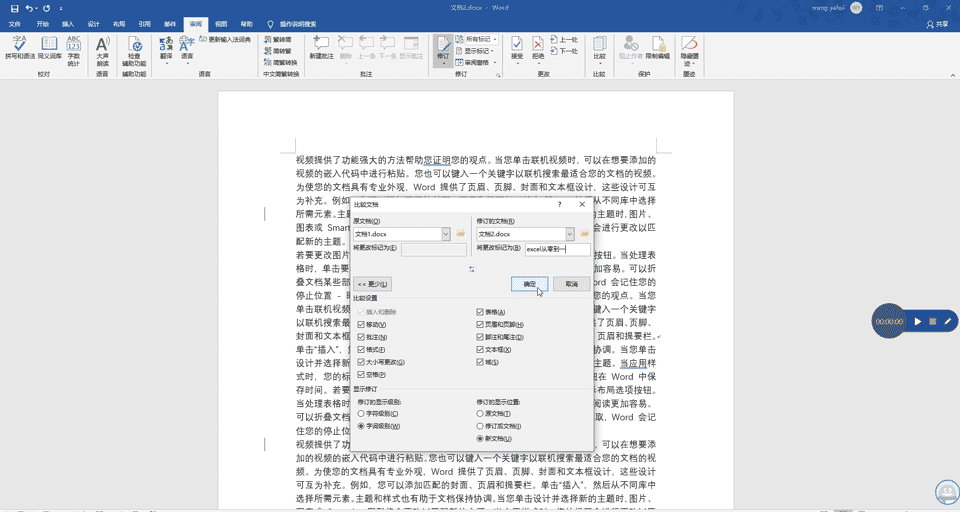Swap documents using the blue arrows icon
The height and width of the screenshot is (512, 960).
(x=471, y=269)
